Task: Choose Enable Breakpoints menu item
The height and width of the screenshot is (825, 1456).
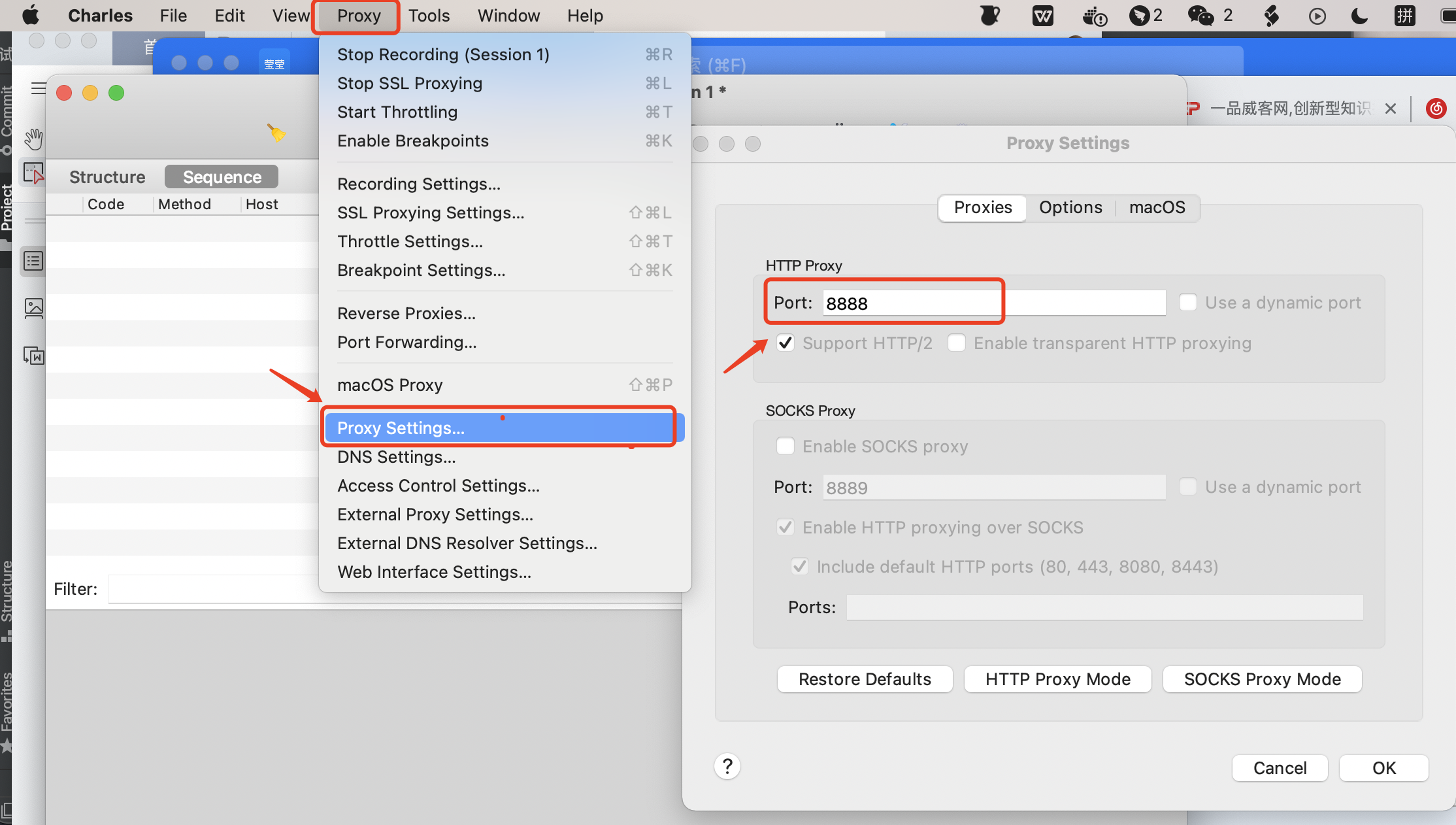Action: coord(505,141)
